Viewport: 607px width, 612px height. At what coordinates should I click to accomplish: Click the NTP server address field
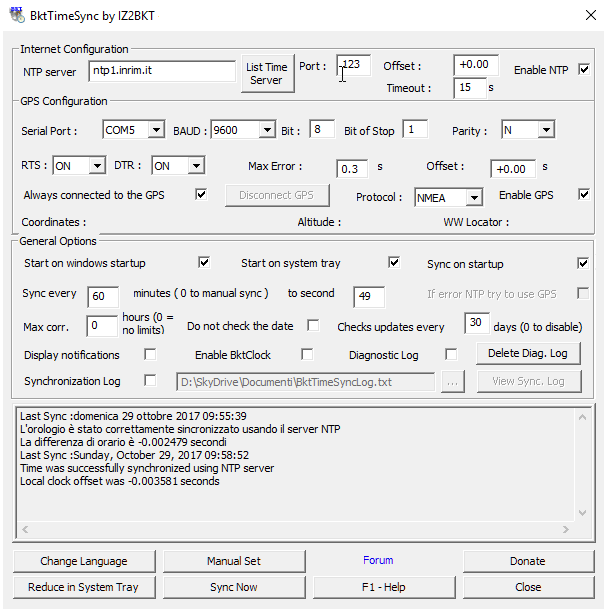click(162, 71)
